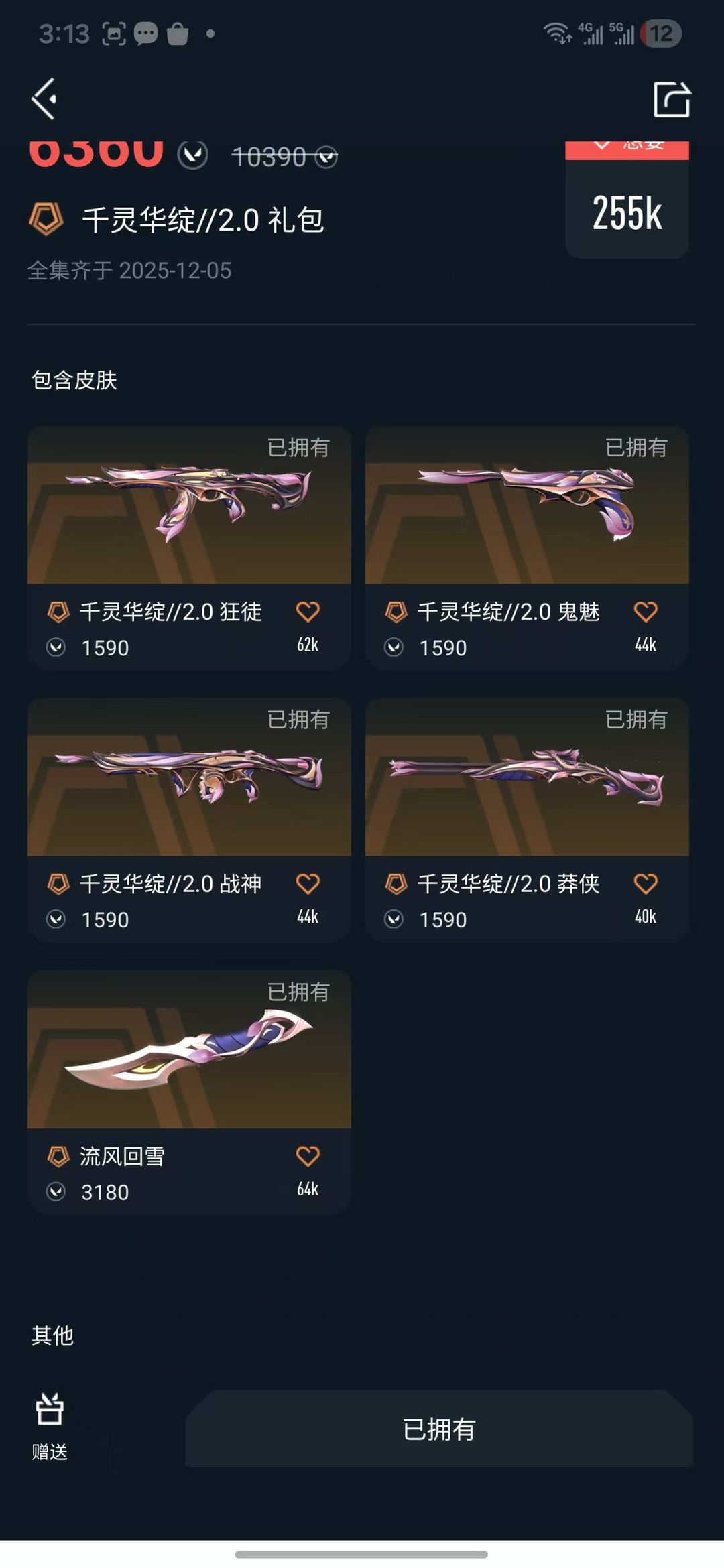This screenshot has height=1568, width=724.
Task: Tap the currency icon next to the red price
Action: point(193,155)
